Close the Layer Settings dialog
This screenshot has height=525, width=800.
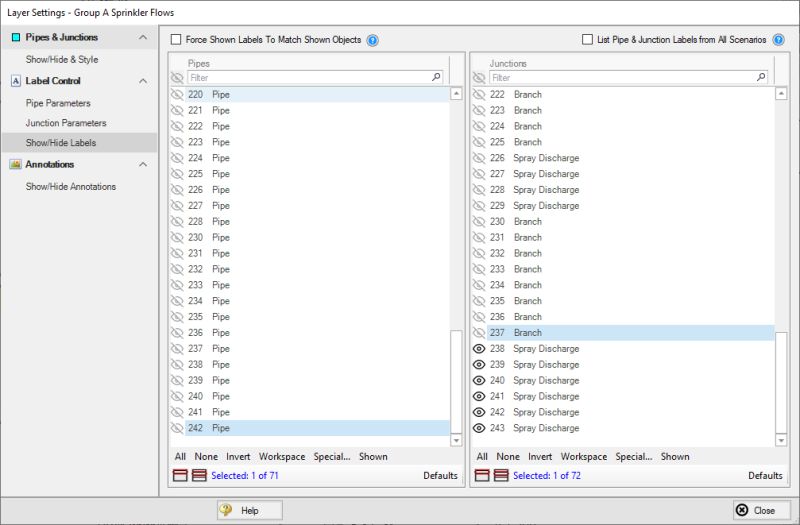tap(762, 510)
